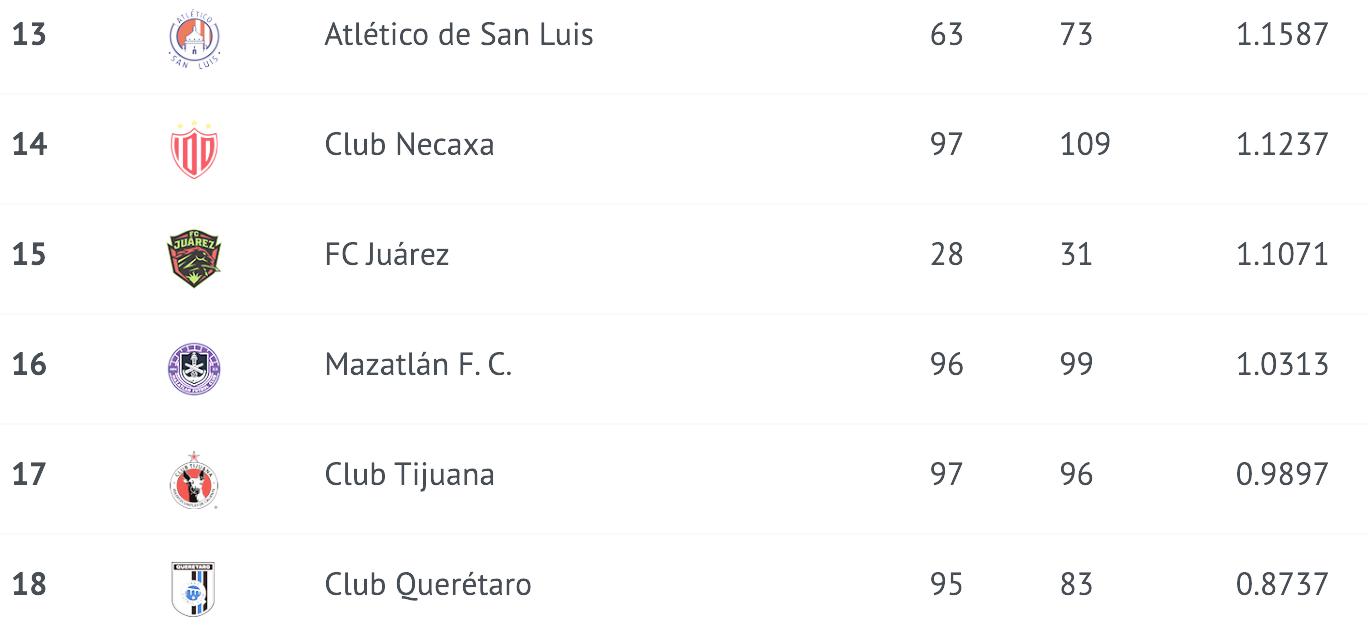Screen dimensions: 1368x634
Task: Select rank number 18 in the table
Action: pos(29,584)
